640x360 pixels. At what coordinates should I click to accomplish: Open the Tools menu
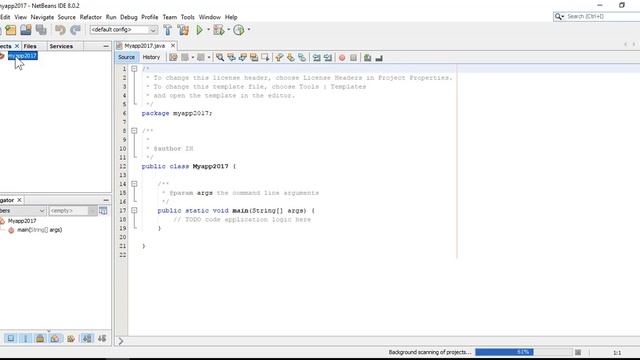(187, 17)
